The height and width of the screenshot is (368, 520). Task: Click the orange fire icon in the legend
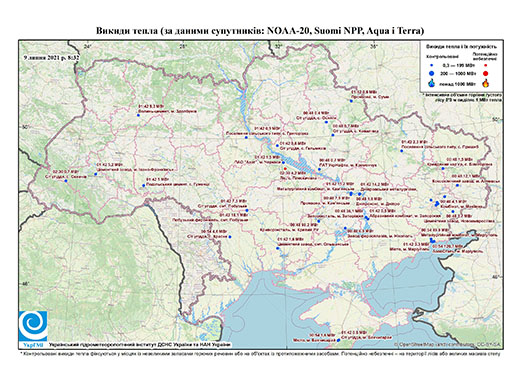click(486, 83)
